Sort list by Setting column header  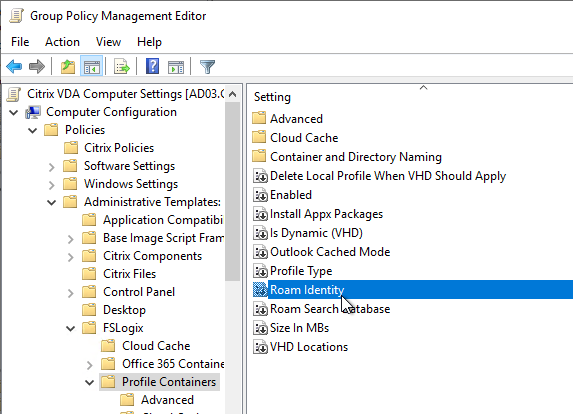[x=272, y=97]
